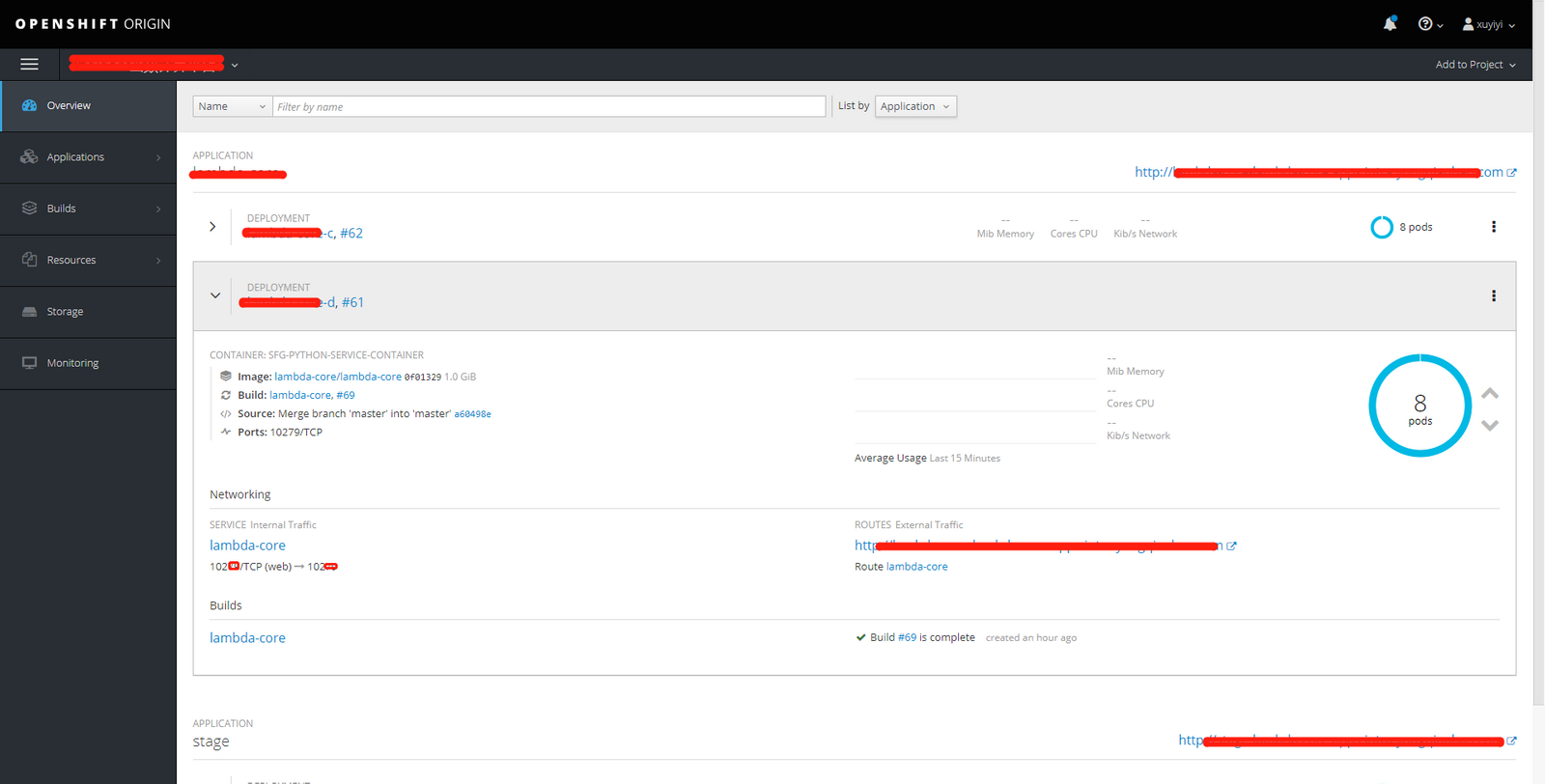
Task: Click the notifications bell icon
Action: 1390,24
